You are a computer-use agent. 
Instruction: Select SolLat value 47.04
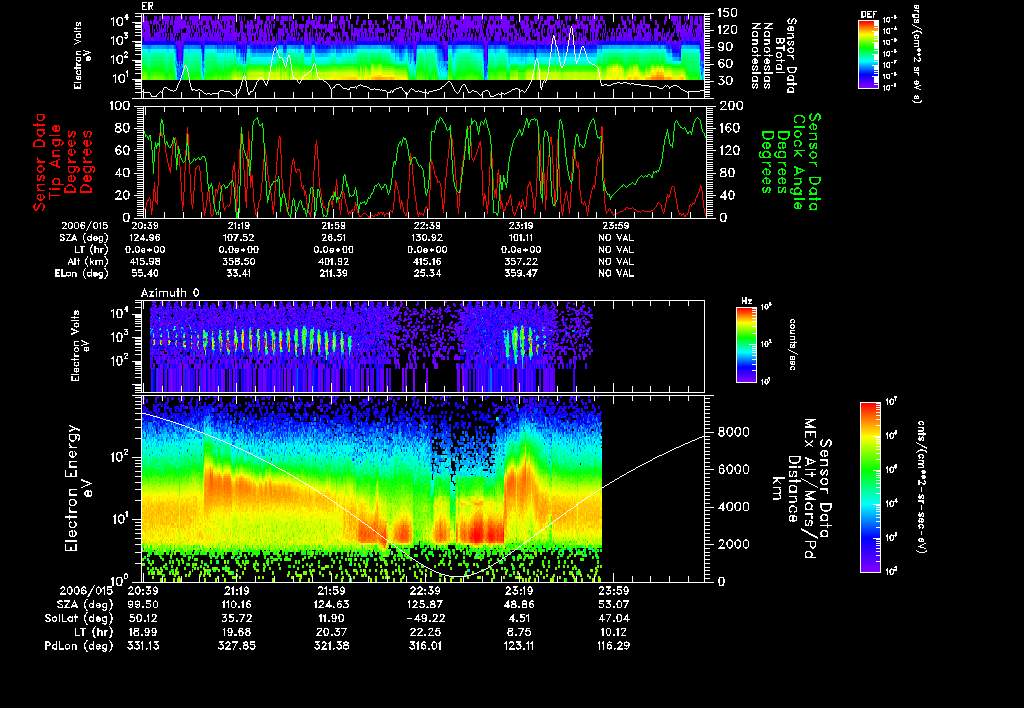(x=614, y=619)
